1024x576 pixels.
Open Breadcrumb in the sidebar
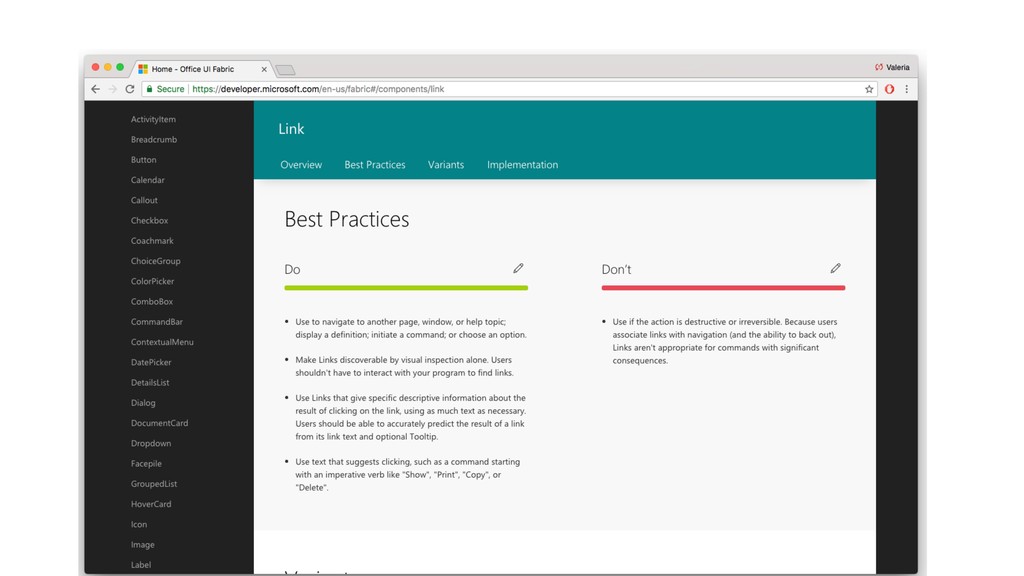[153, 140]
